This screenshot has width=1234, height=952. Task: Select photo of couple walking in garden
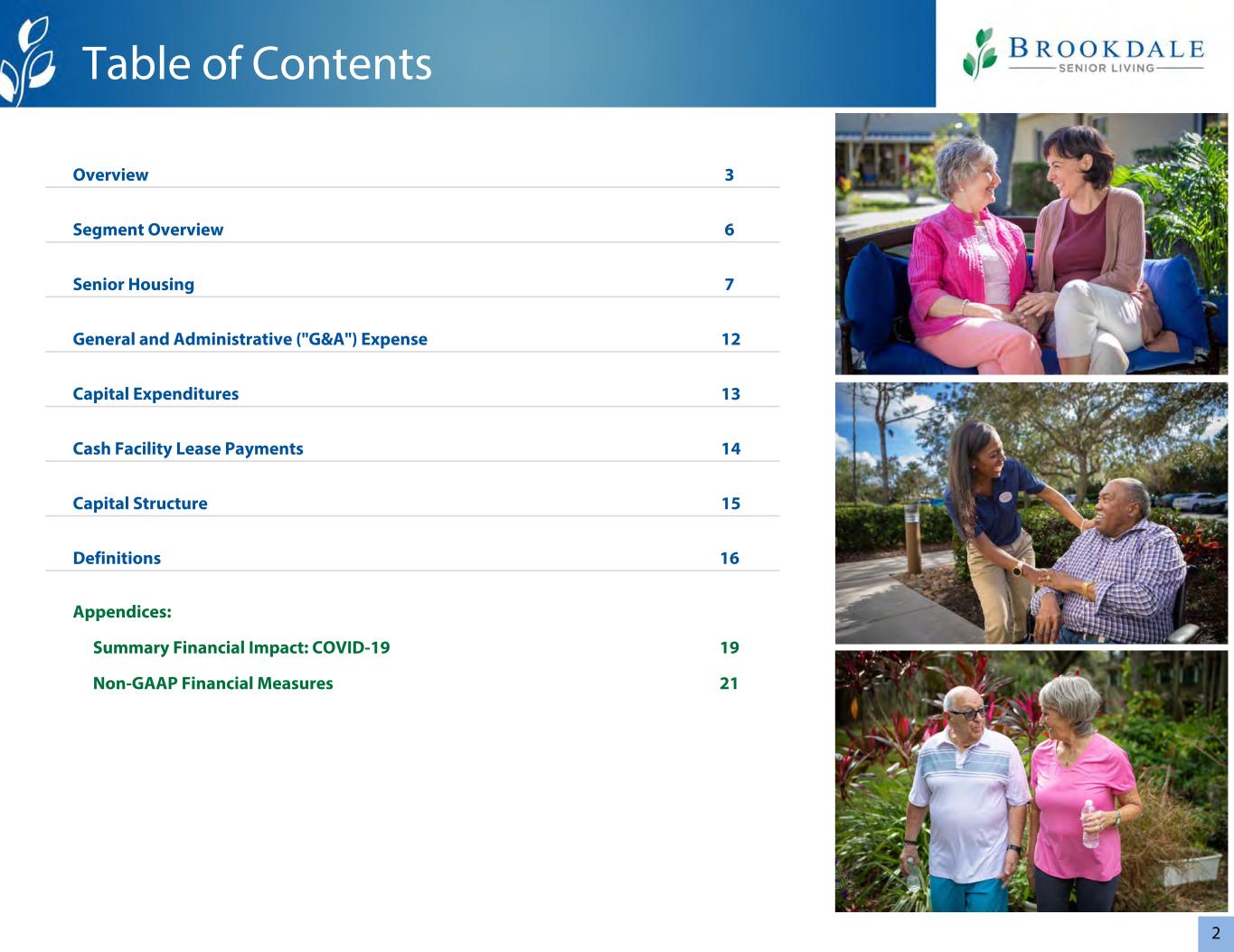(x=1031, y=781)
